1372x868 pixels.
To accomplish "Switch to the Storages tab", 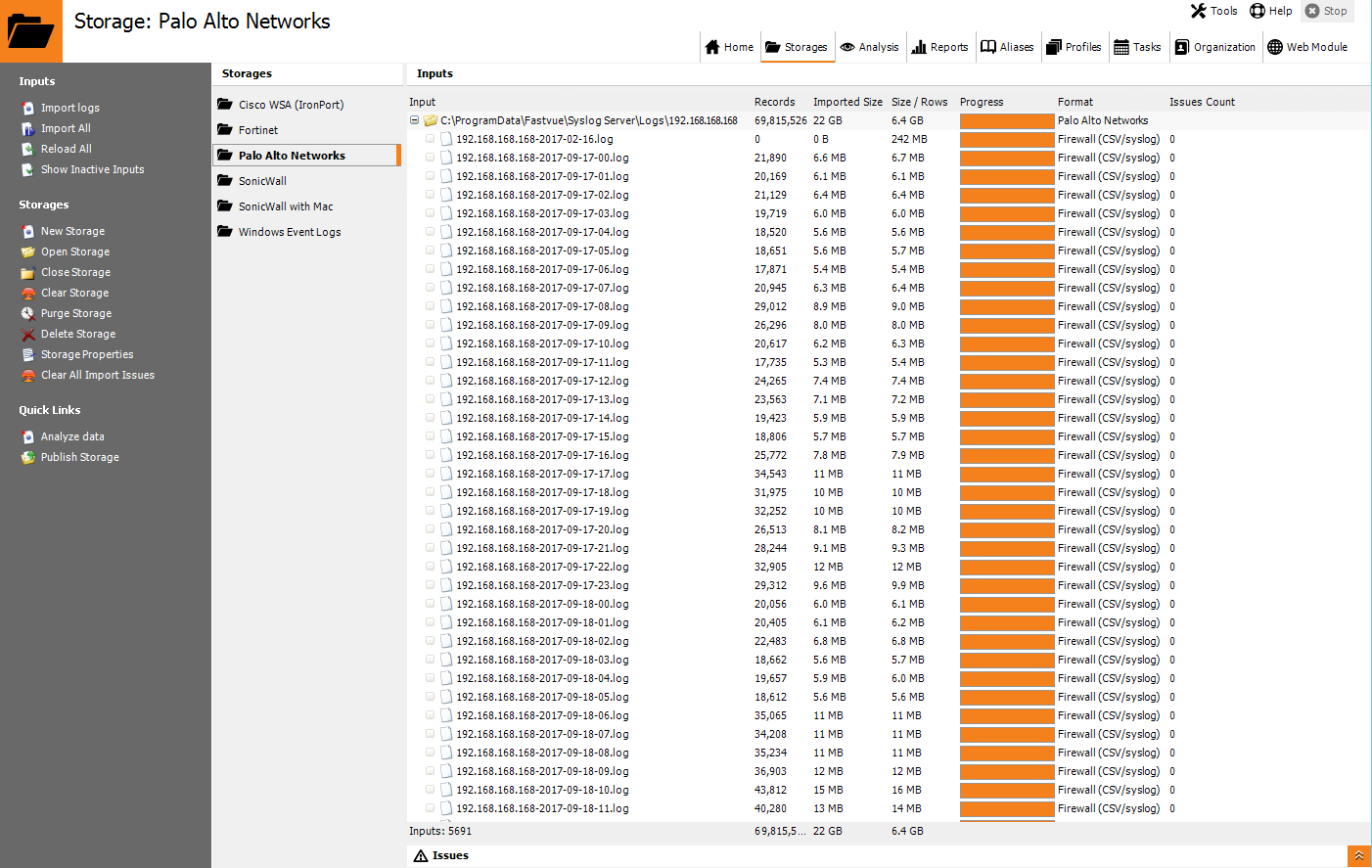I will point(797,47).
